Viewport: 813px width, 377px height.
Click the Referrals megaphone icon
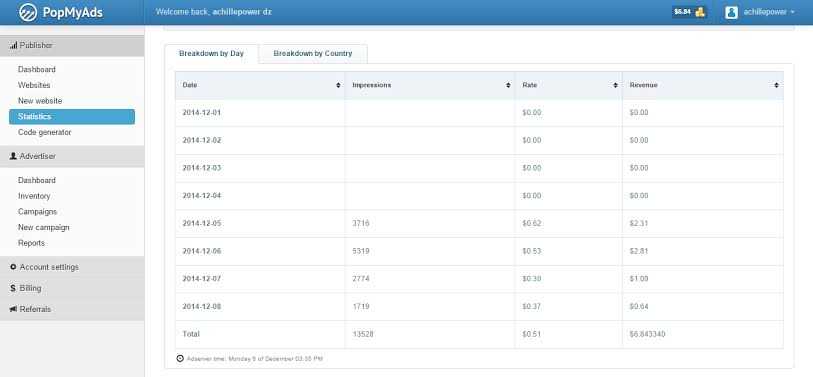coord(13,309)
